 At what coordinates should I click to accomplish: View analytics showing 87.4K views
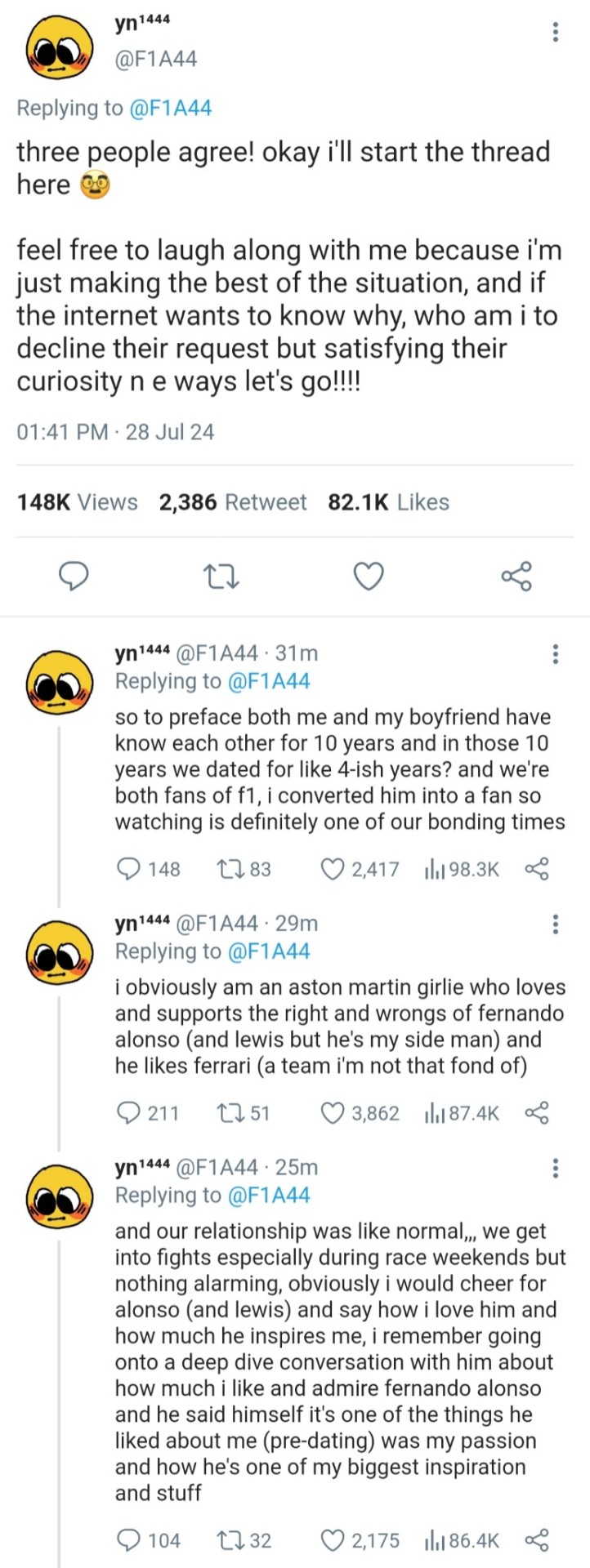(461, 1113)
